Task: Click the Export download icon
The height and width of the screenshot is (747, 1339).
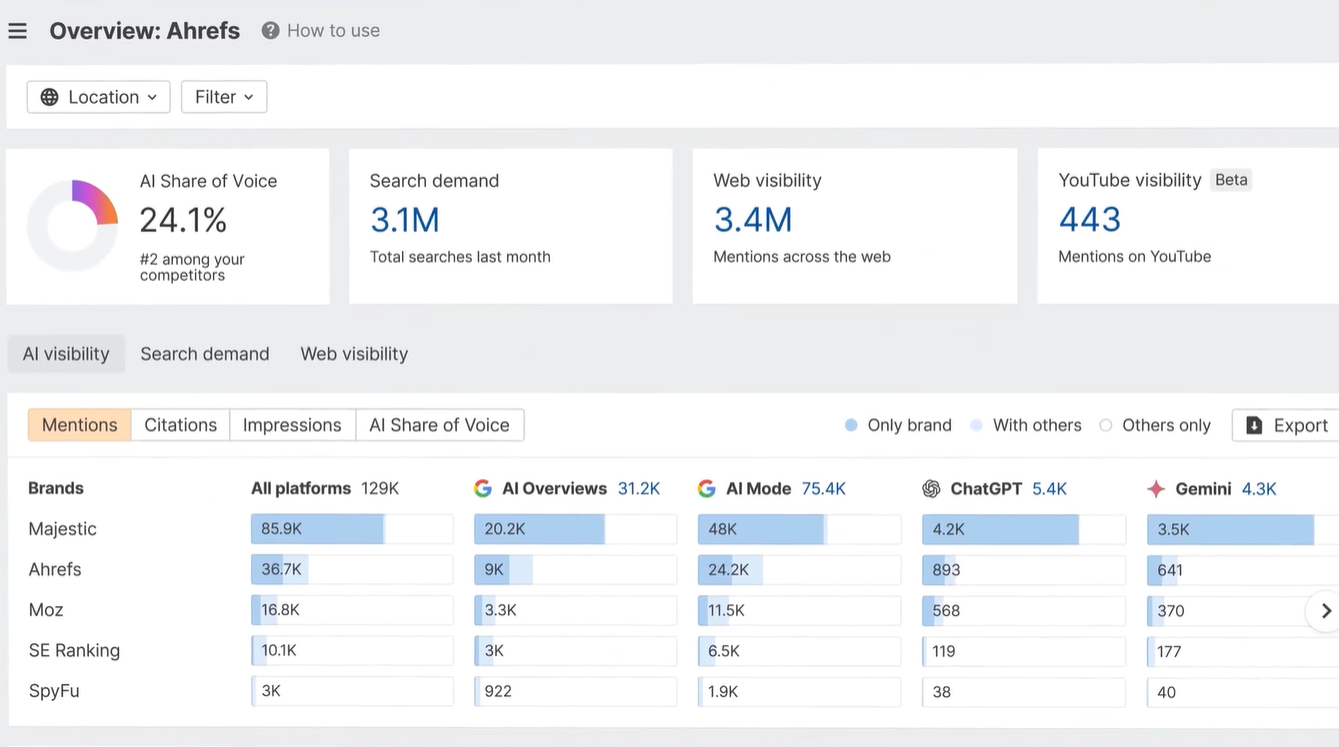Action: [1254, 425]
